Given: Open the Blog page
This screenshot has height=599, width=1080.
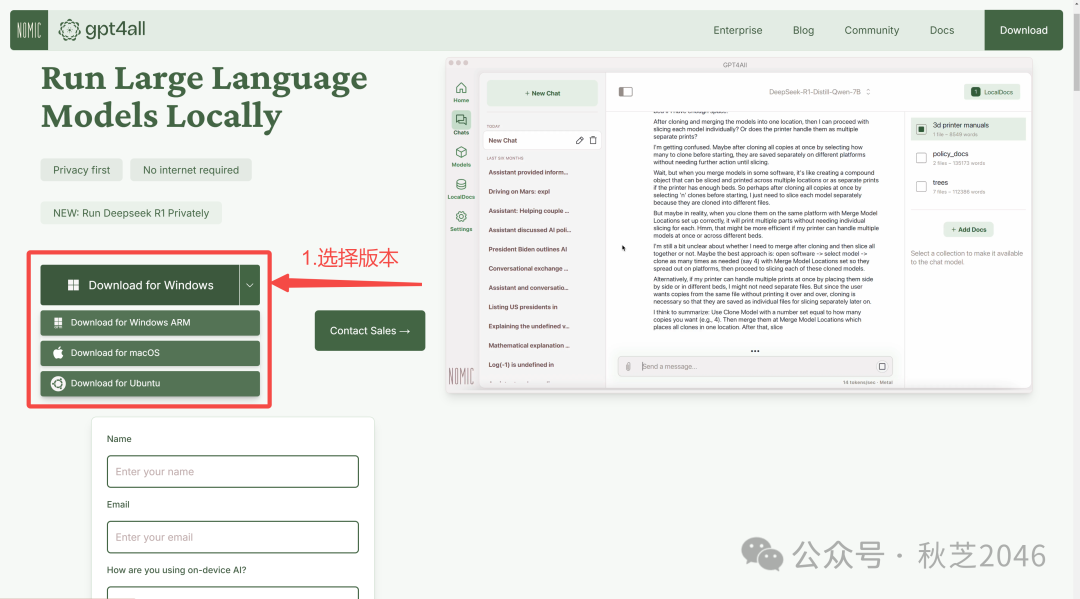Looking at the screenshot, I should (x=803, y=30).
